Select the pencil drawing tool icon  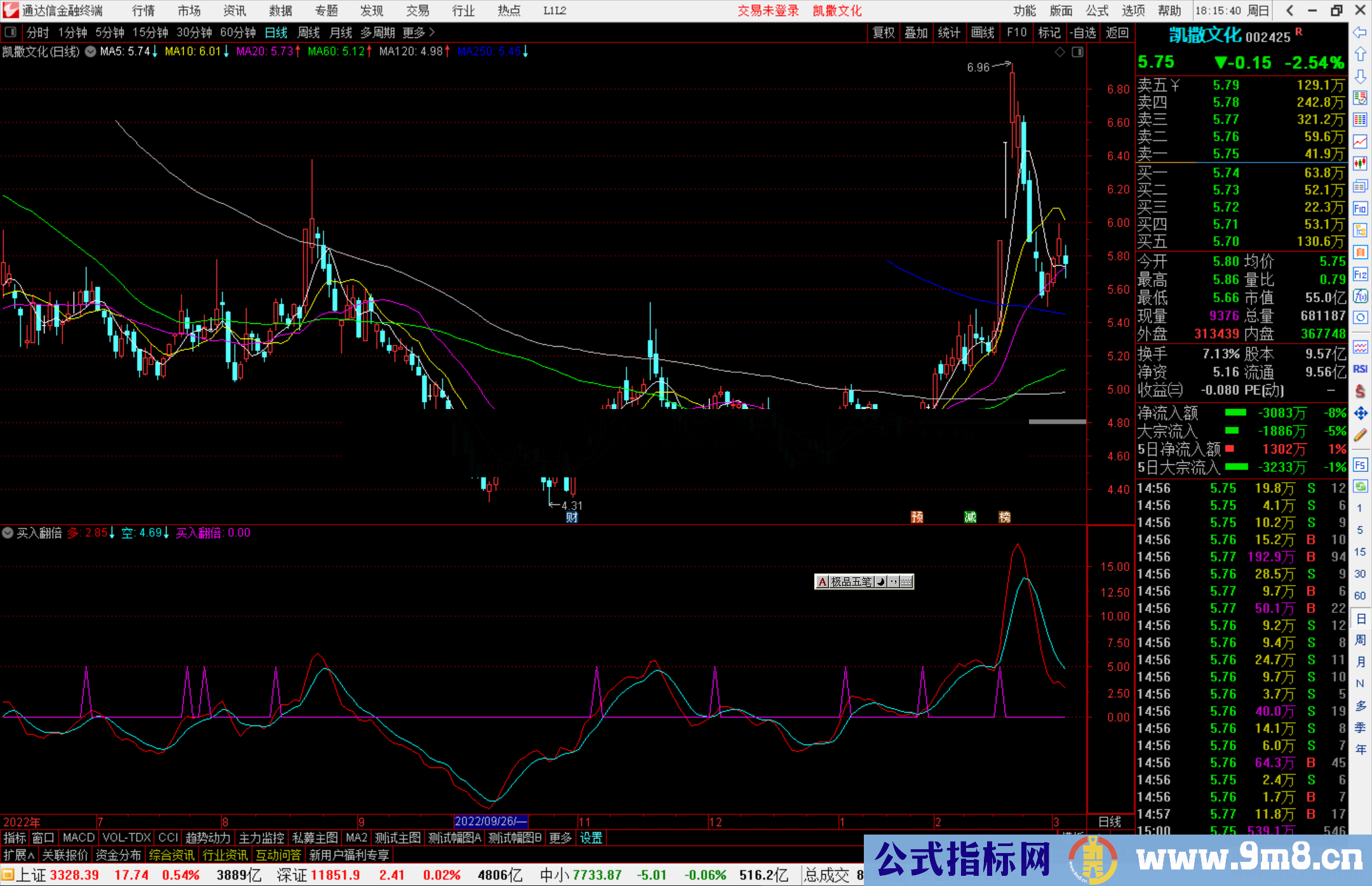click(1360, 436)
